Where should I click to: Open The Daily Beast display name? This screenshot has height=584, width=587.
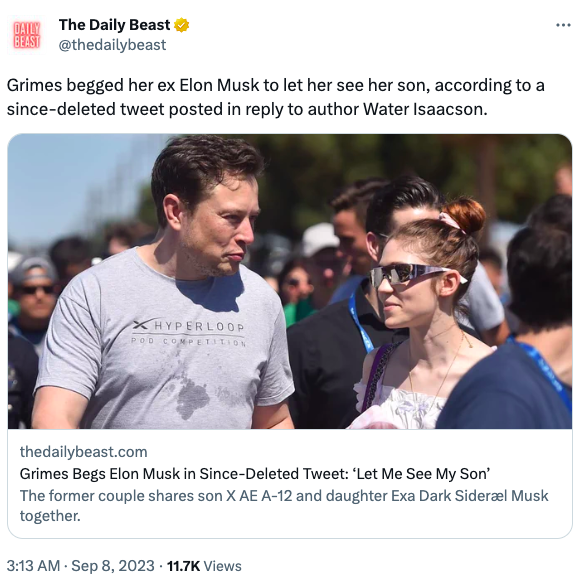[x=114, y=25]
